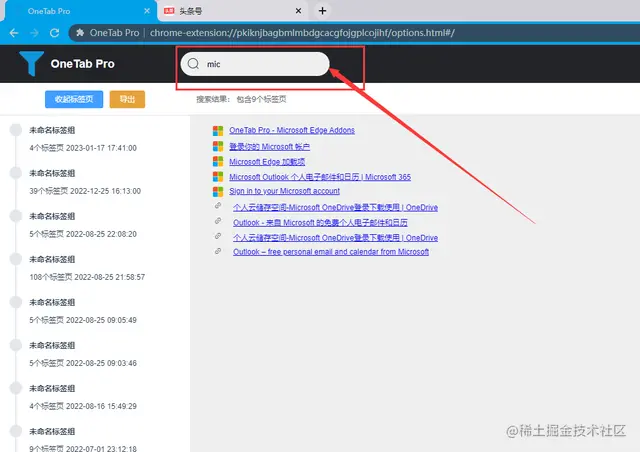The height and width of the screenshot is (452, 640).
Task: Close the OneTab Pro tab
Action: tap(147, 11)
